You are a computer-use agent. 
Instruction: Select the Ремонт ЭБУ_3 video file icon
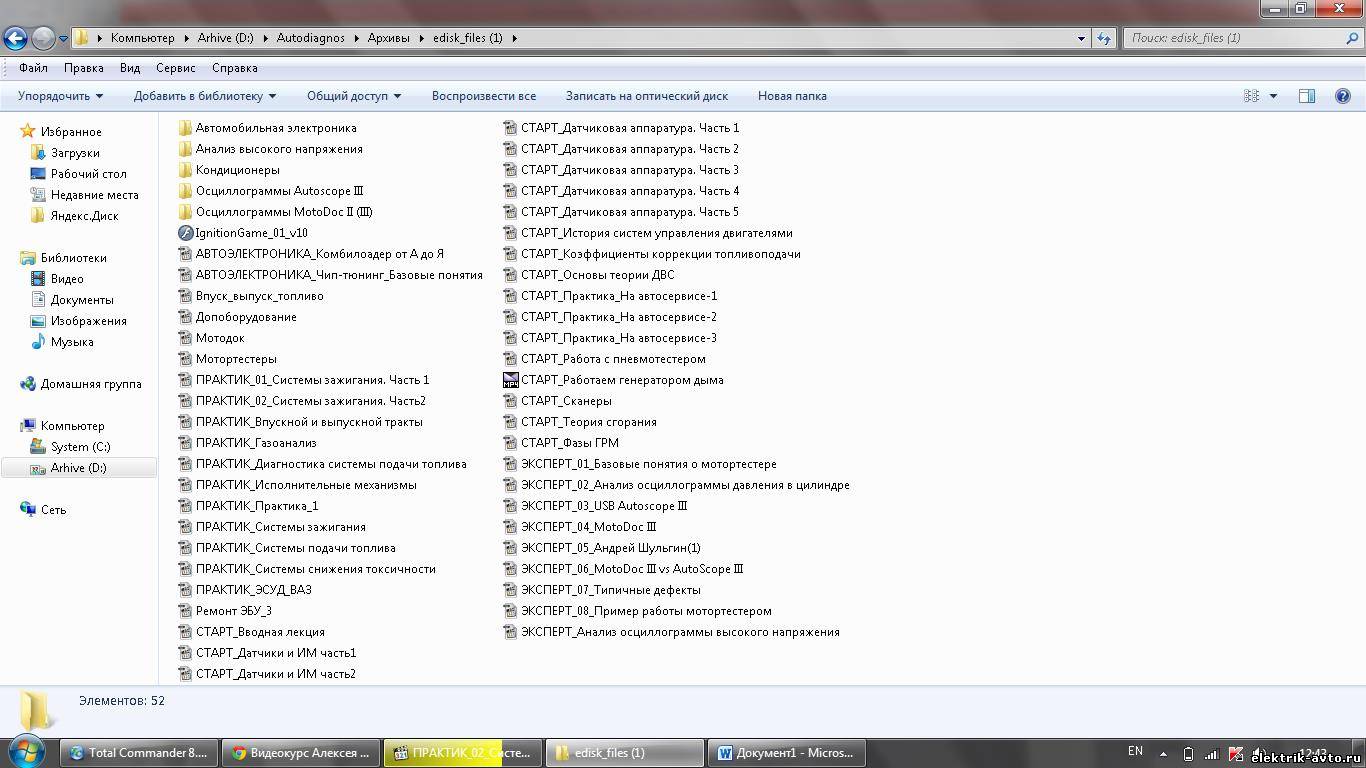point(185,611)
